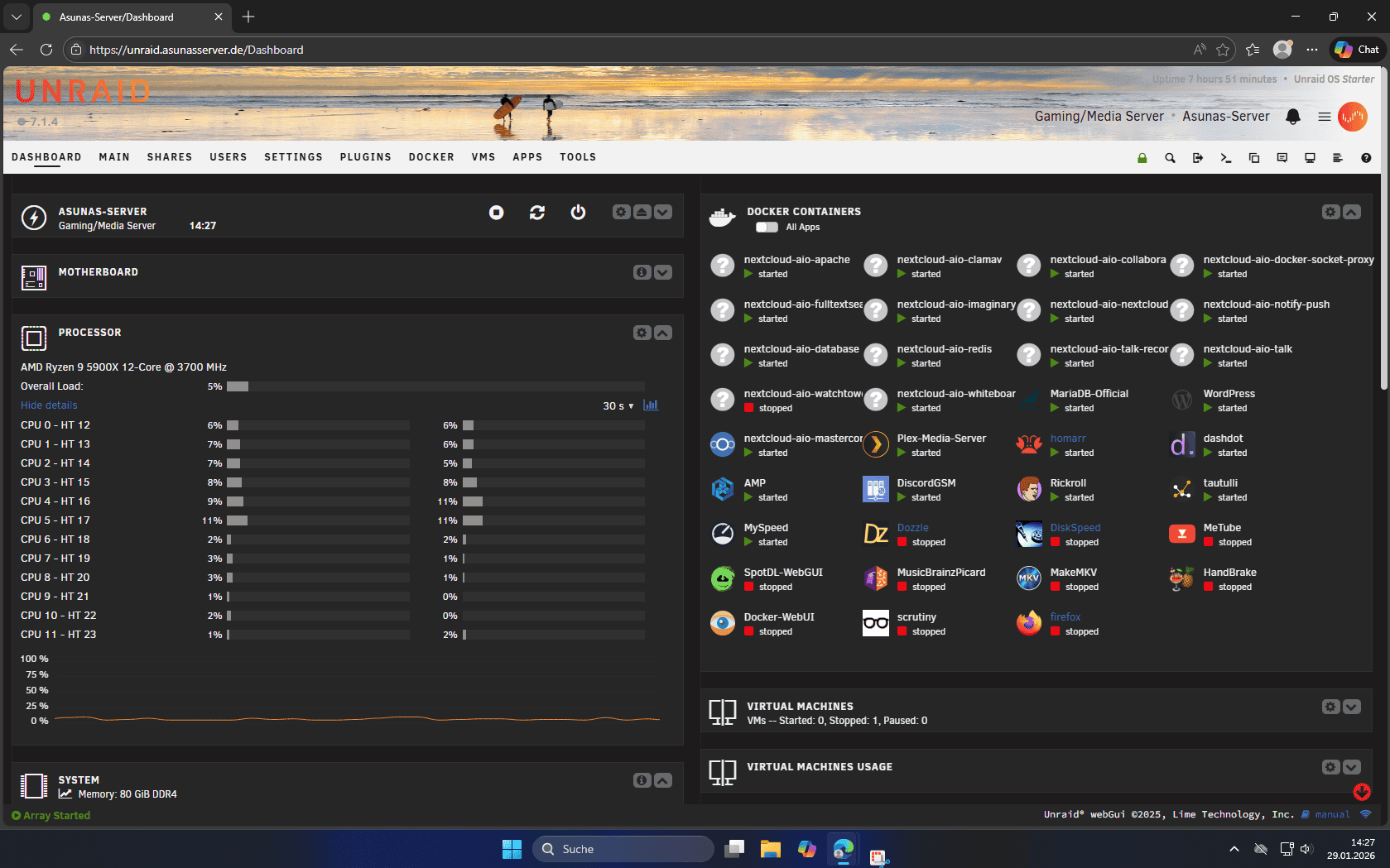Expand the Virtual Machines panel
The width and height of the screenshot is (1390, 868).
click(1351, 707)
